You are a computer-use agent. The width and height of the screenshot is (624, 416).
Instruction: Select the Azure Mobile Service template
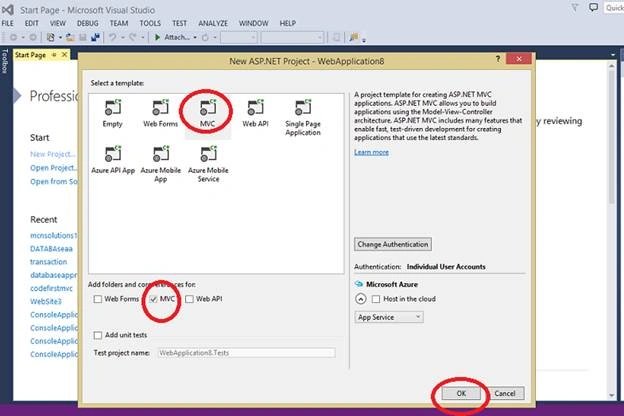click(x=208, y=164)
